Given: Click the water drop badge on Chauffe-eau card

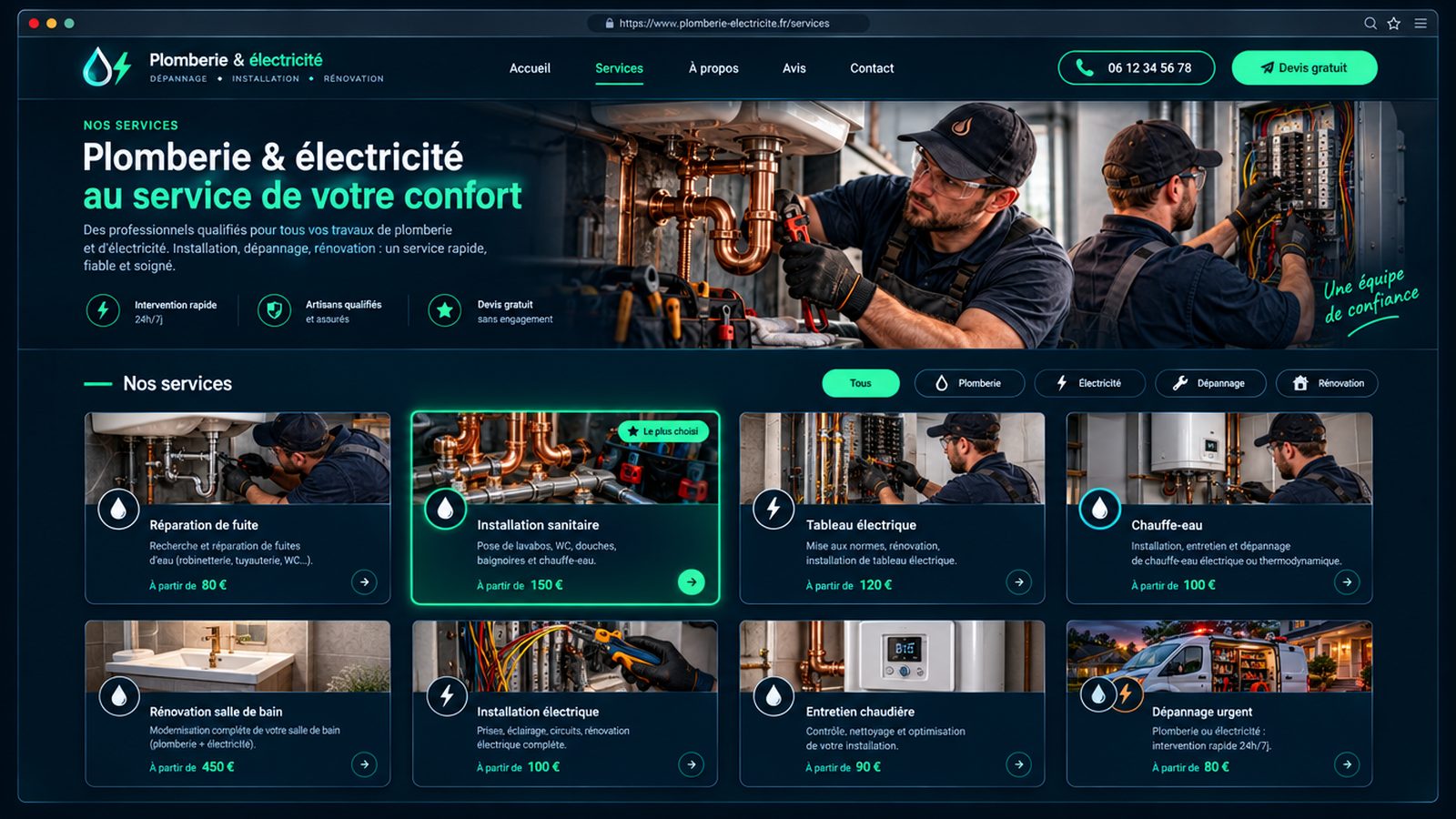Looking at the screenshot, I should click(1099, 509).
